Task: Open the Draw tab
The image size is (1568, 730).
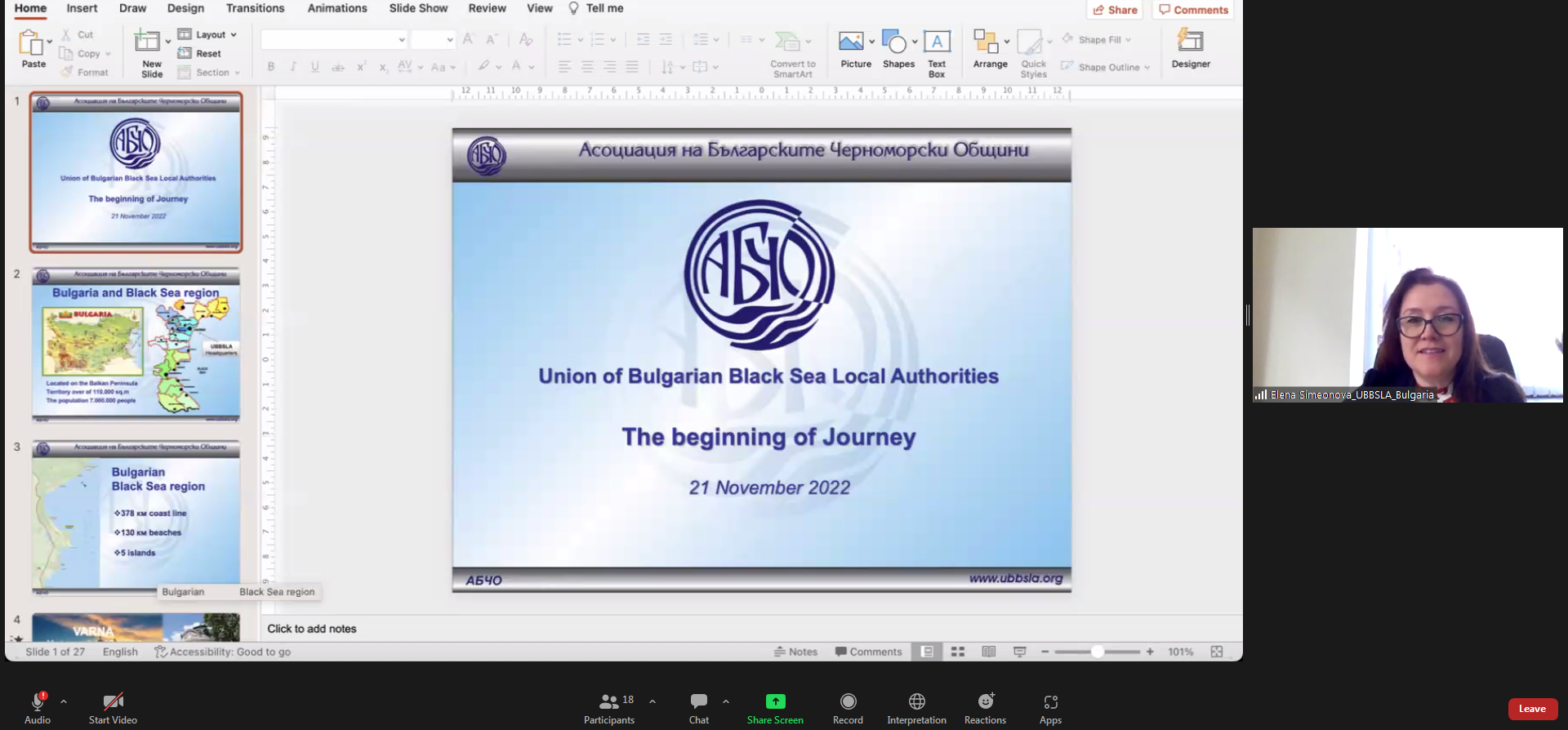Action: [133, 8]
